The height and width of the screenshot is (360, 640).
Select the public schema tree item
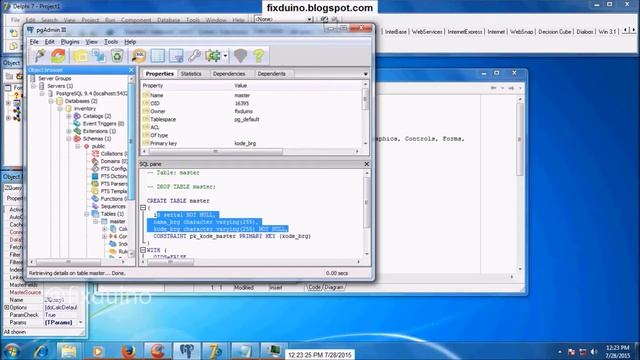tap(98, 146)
